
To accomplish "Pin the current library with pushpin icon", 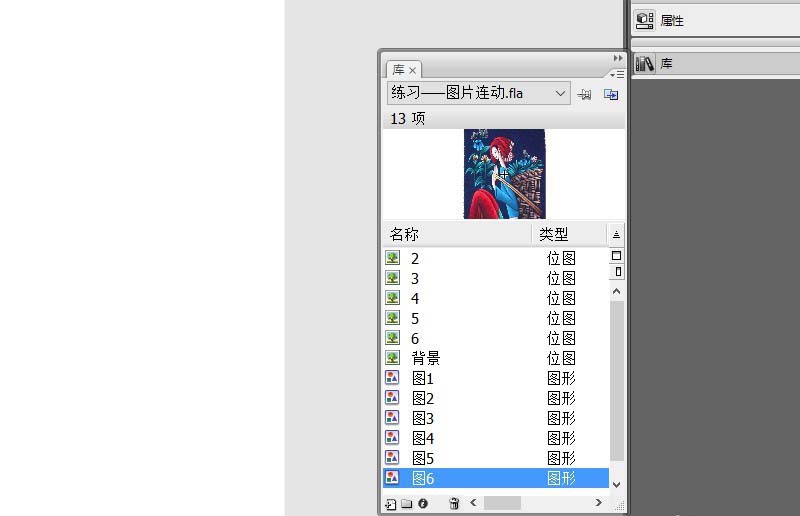I will click(x=584, y=94).
